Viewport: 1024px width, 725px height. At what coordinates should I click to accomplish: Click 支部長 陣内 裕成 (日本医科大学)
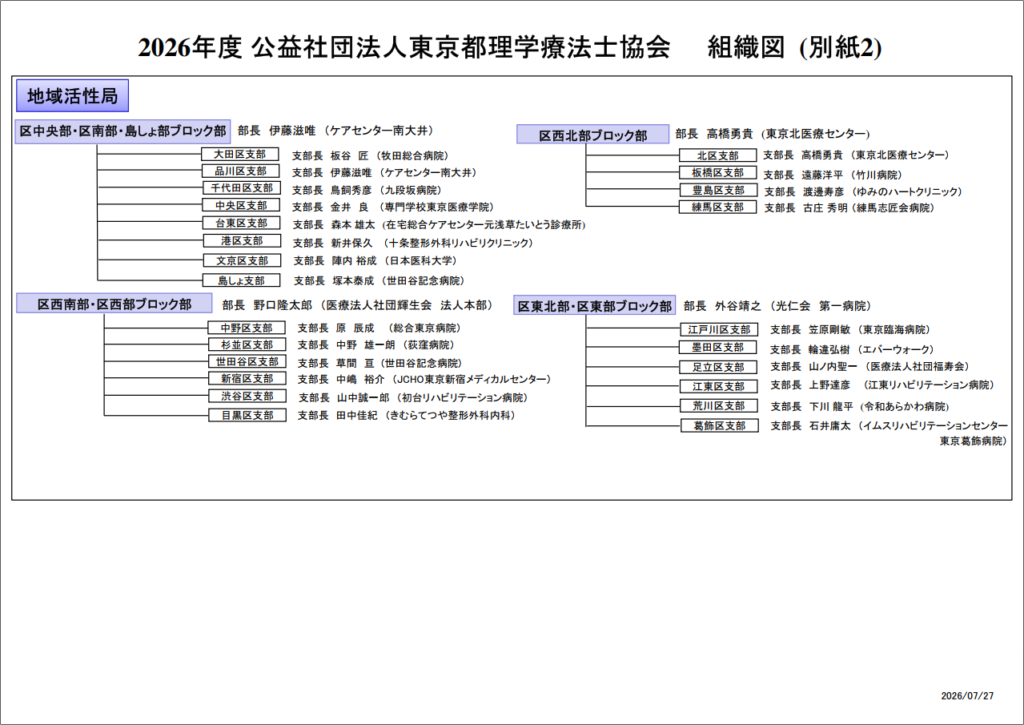pos(375,261)
